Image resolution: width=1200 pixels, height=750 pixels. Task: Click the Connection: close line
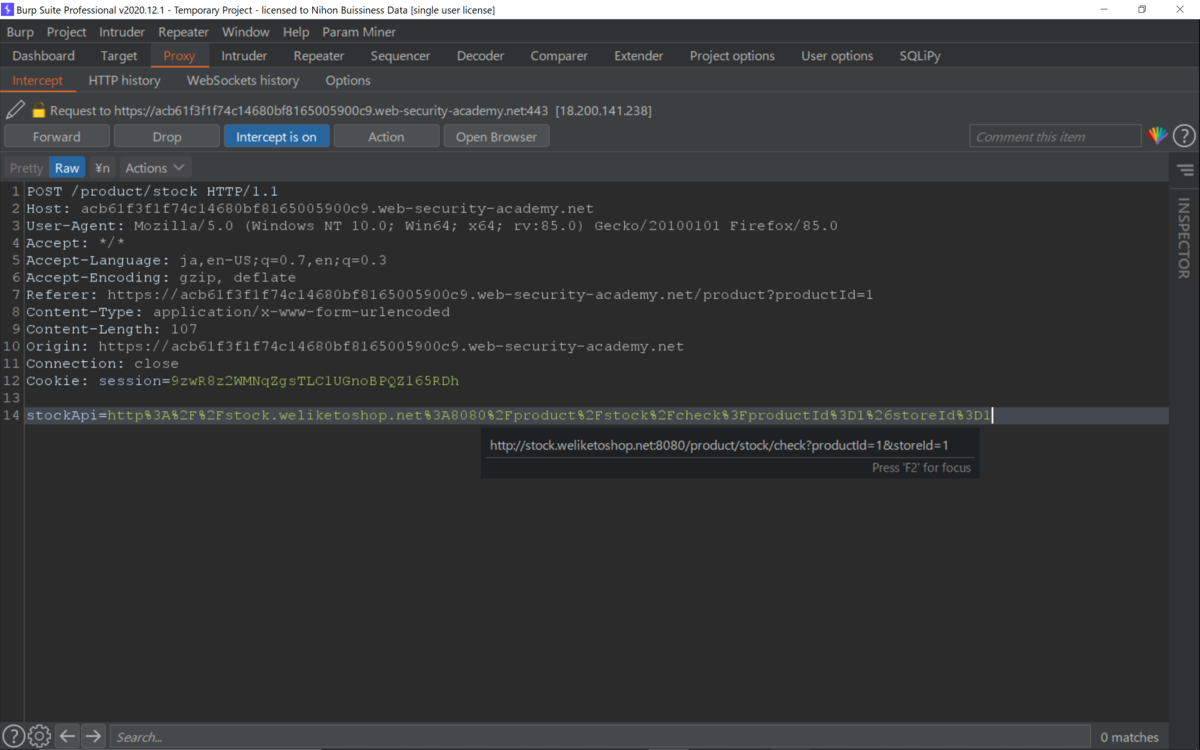[x=102, y=364]
